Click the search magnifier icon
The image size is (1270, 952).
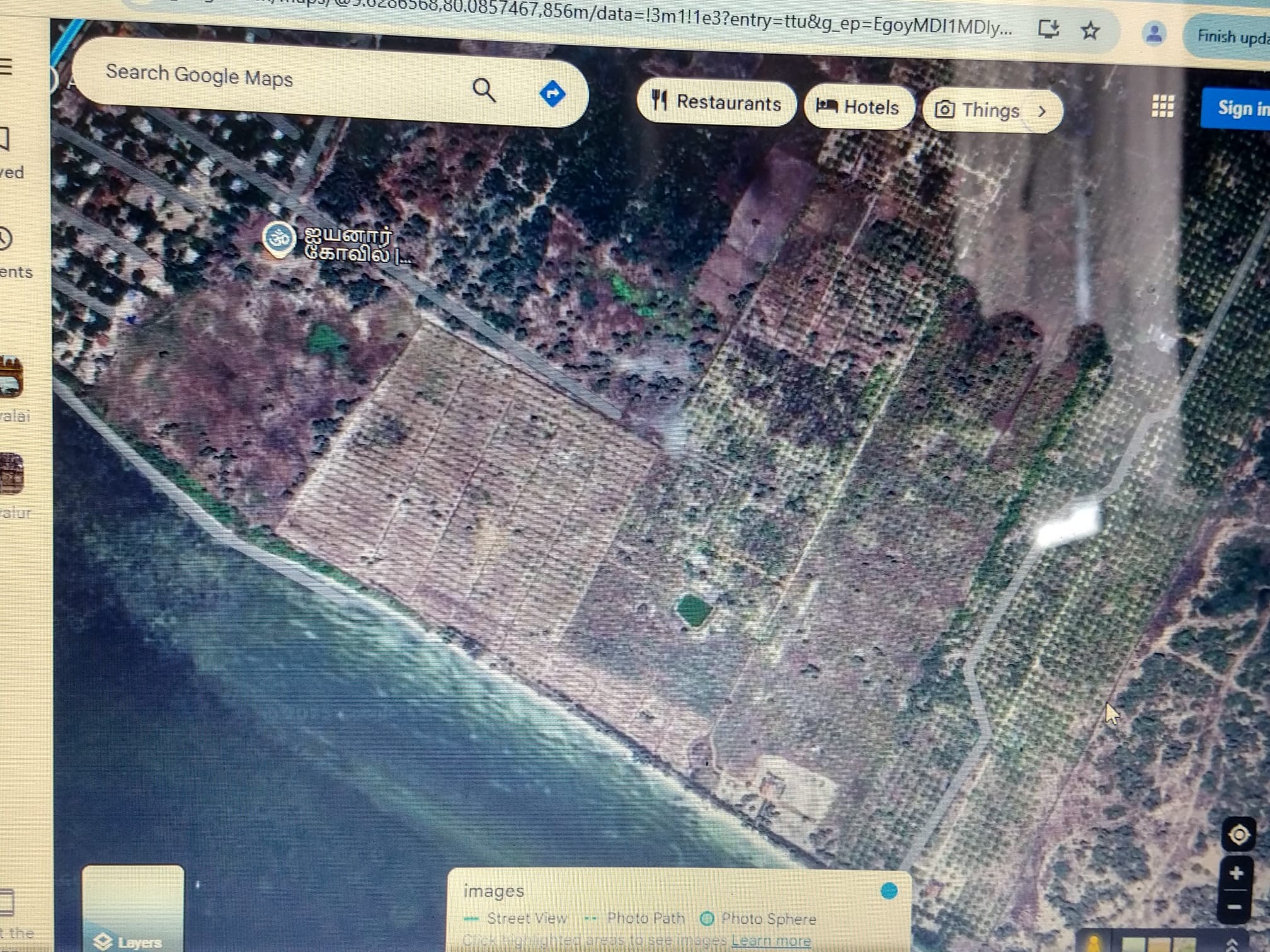click(484, 91)
